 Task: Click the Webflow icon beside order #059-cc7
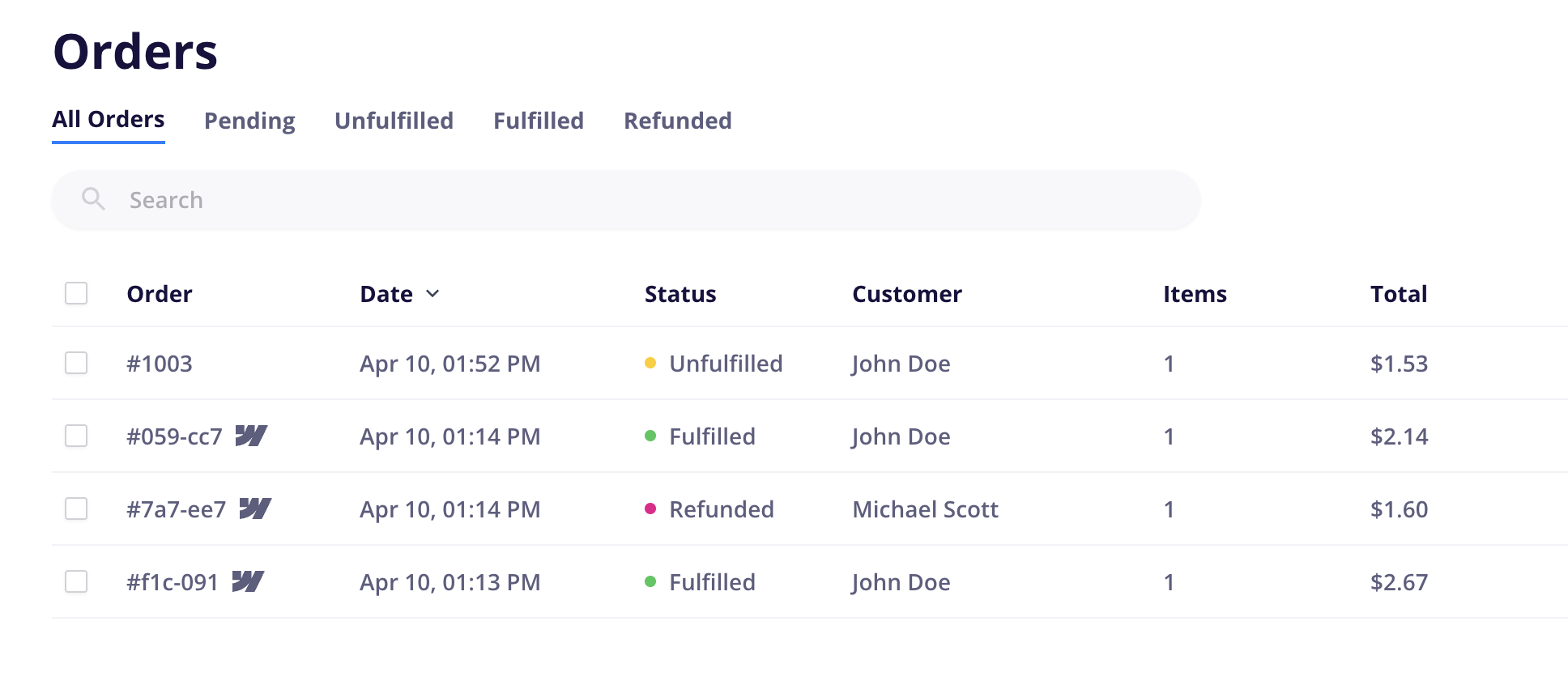[251, 436]
